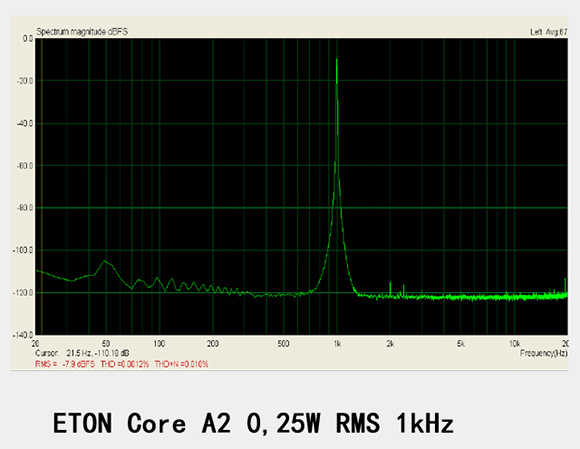This screenshot has width=580, height=449.
Task: Click the 50 Hz hum bump on the trace
Action: pyautogui.click(x=105, y=261)
